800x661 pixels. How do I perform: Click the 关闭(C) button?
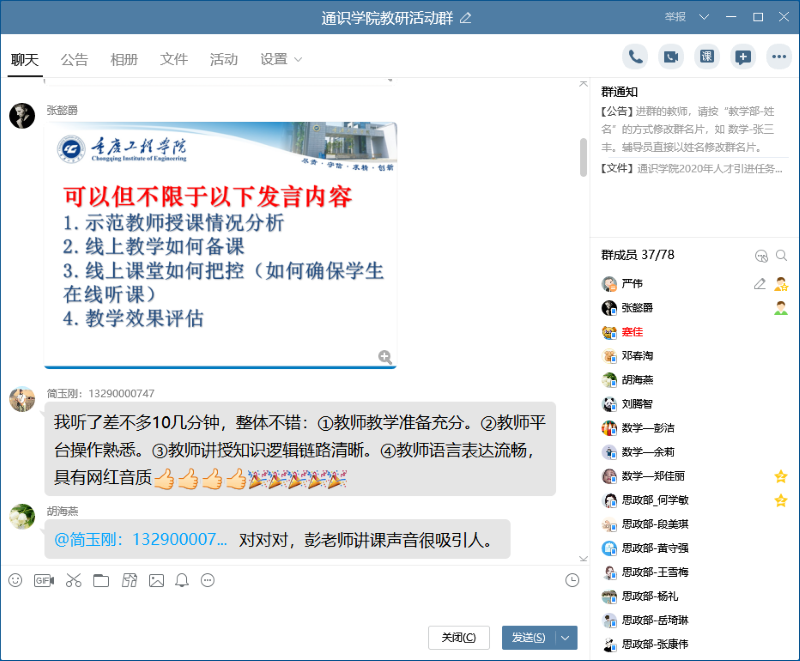click(x=459, y=637)
